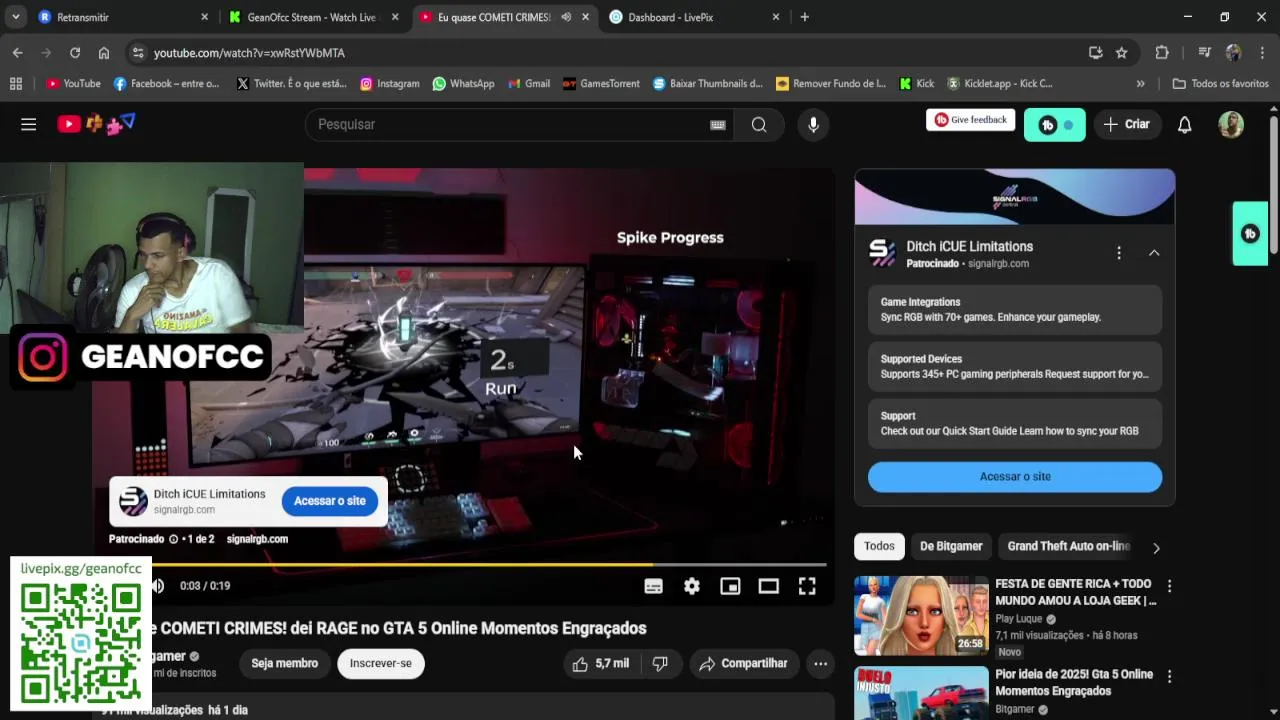The height and width of the screenshot is (720, 1280).
Task: Open options menu for Ditch iCUE ad panel
Action: coord(1119,253)
